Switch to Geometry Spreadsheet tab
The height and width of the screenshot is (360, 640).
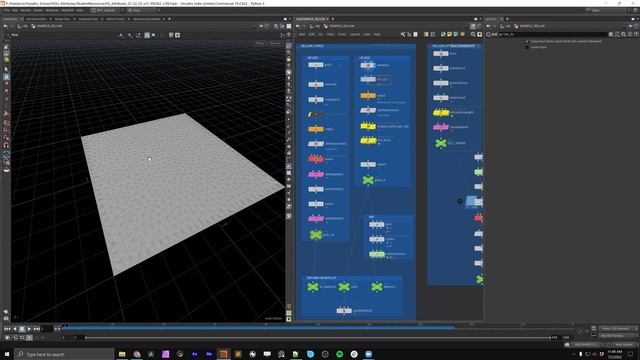point(147,19)
